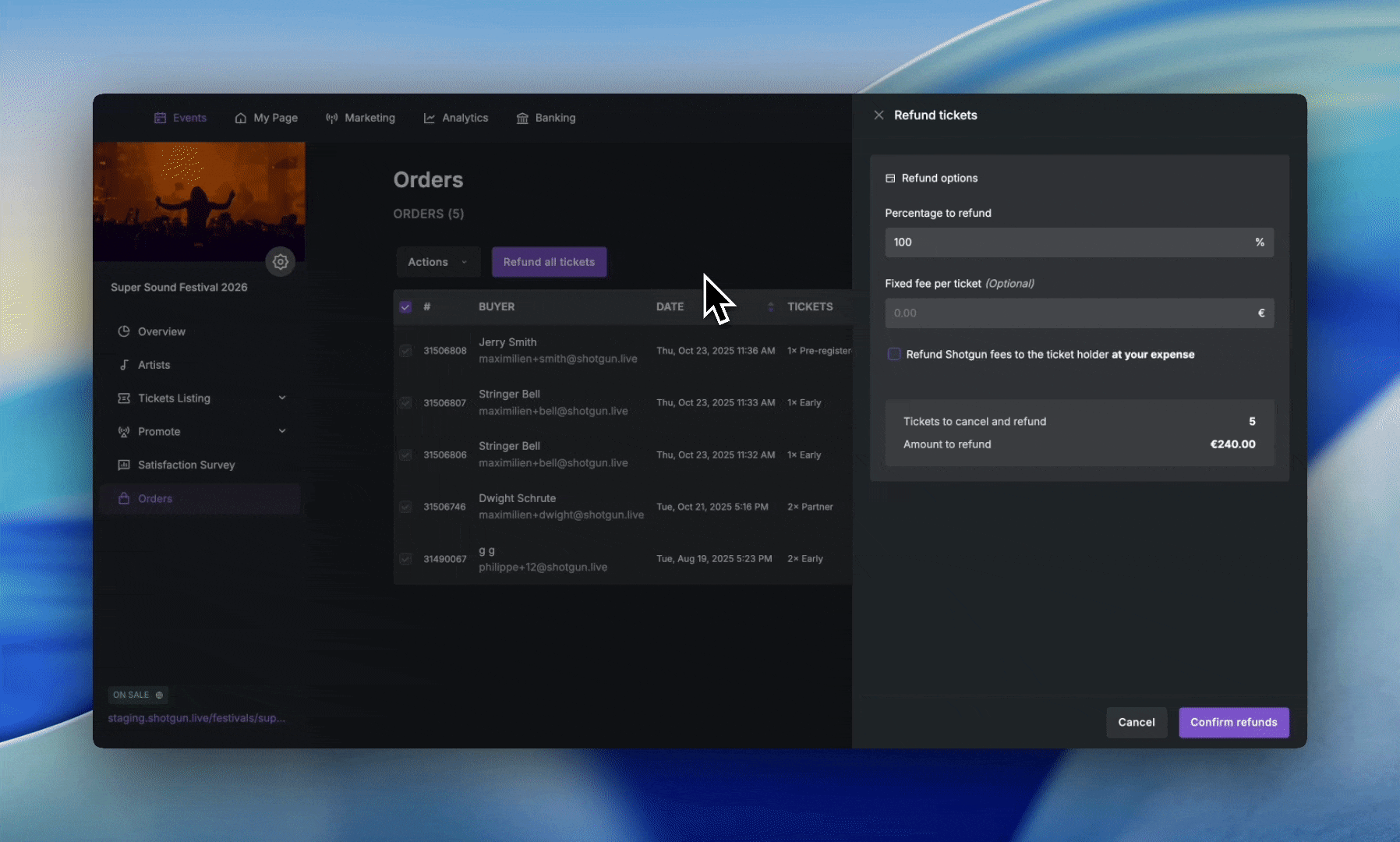The image size is (1400, 842).
Task: Click the BUYER column header
Action: click(x=497, y=307)
